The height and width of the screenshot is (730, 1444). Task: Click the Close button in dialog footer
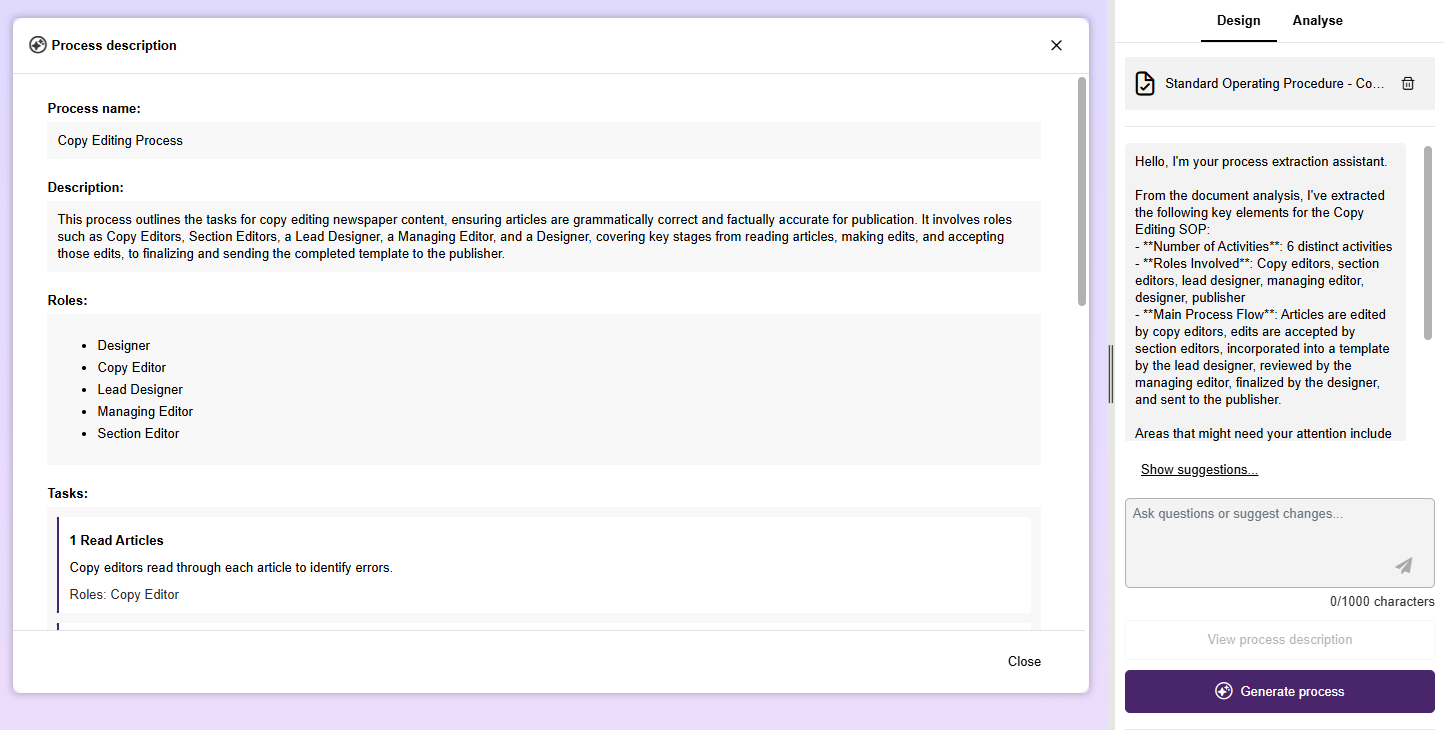[x=1024, y=661]
